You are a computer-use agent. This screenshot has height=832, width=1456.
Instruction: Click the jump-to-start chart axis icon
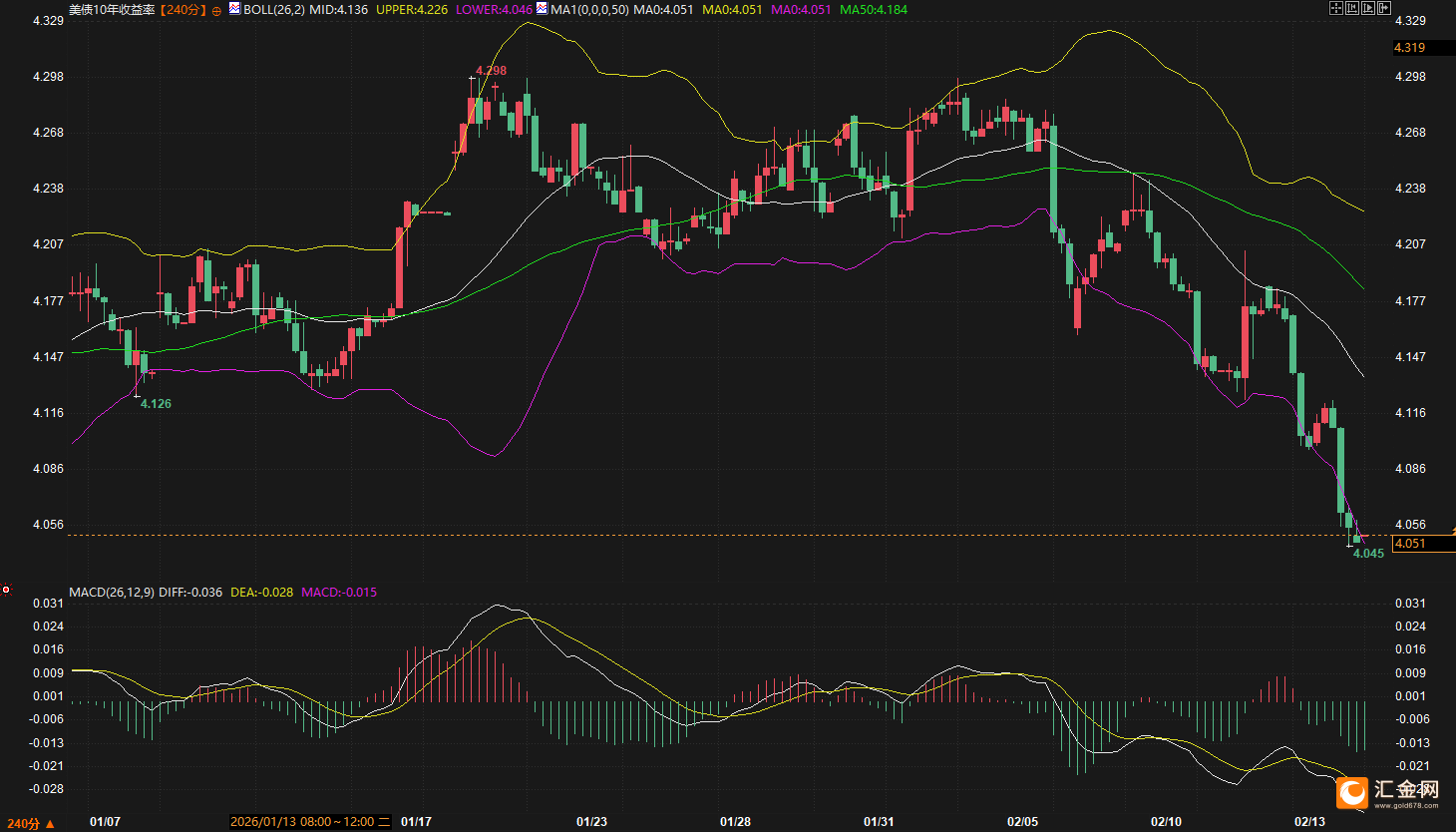(1352, 8)
